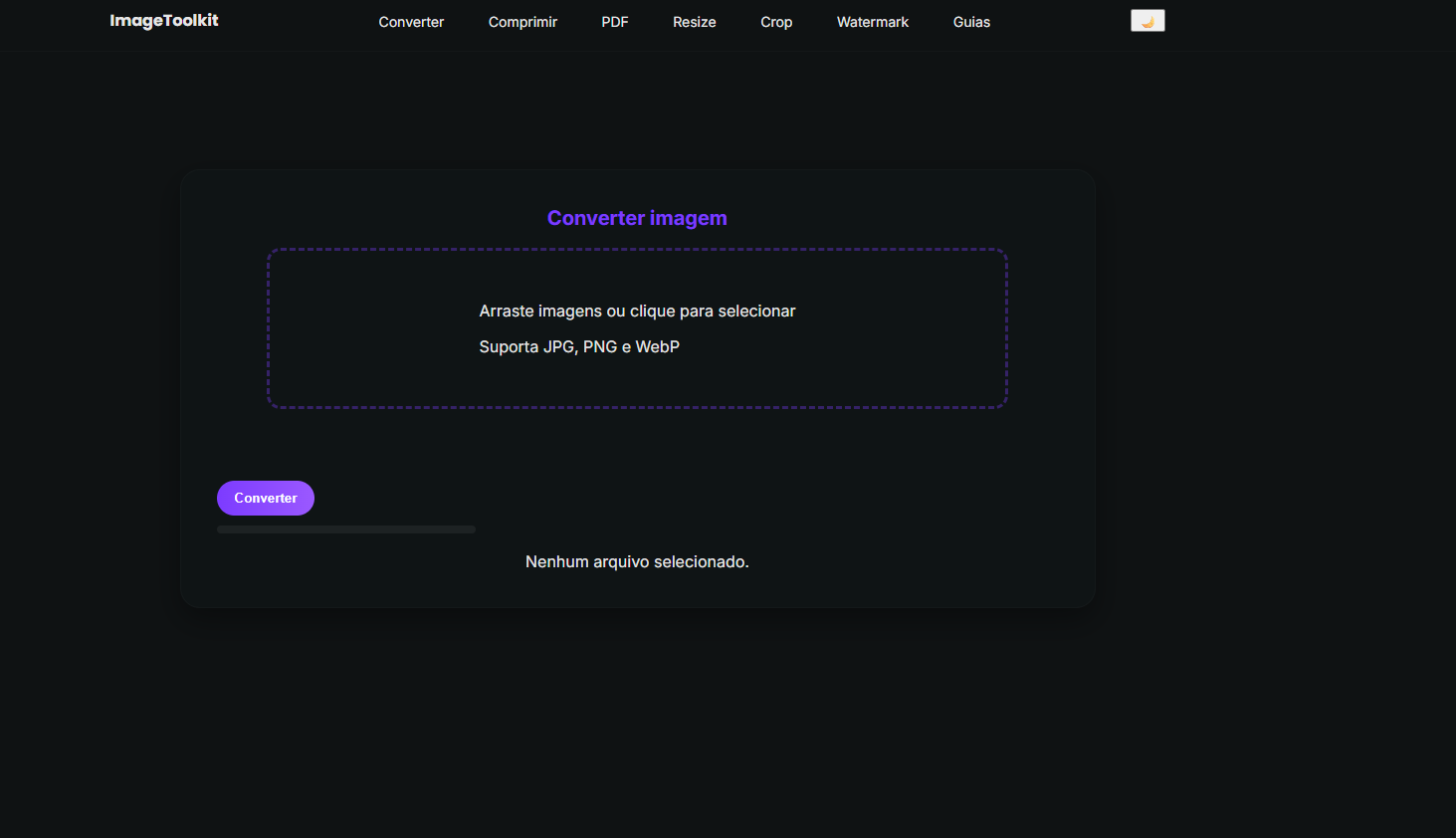The height and width of the screenshot is (838, 1456).
Task: Toggle the dark mode moon button
Action: pyautogui.click(x=1147, y=21)
